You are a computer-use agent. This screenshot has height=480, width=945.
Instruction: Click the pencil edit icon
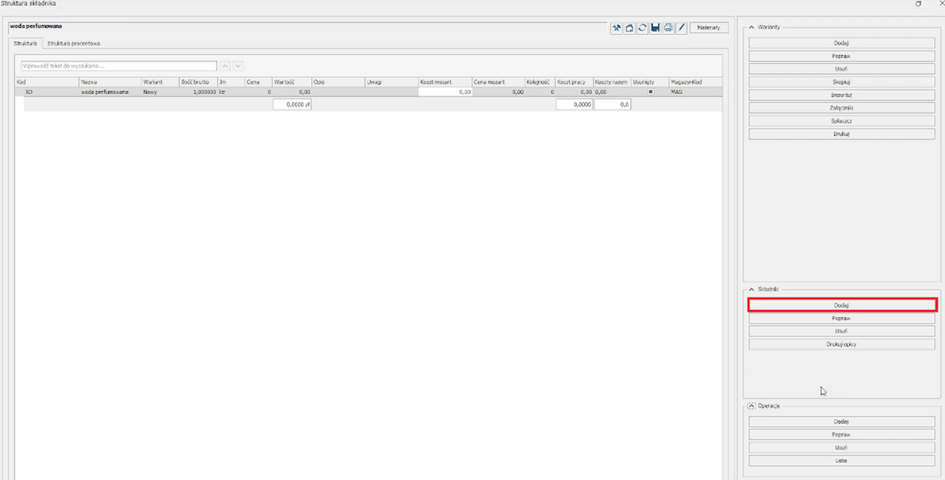(x=681, y=28)
